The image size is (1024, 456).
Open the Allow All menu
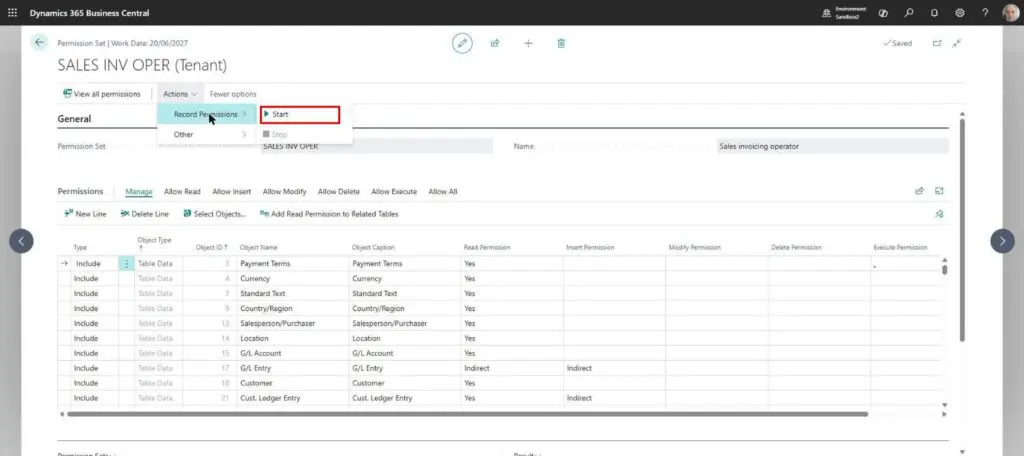(x=443, y=191)
